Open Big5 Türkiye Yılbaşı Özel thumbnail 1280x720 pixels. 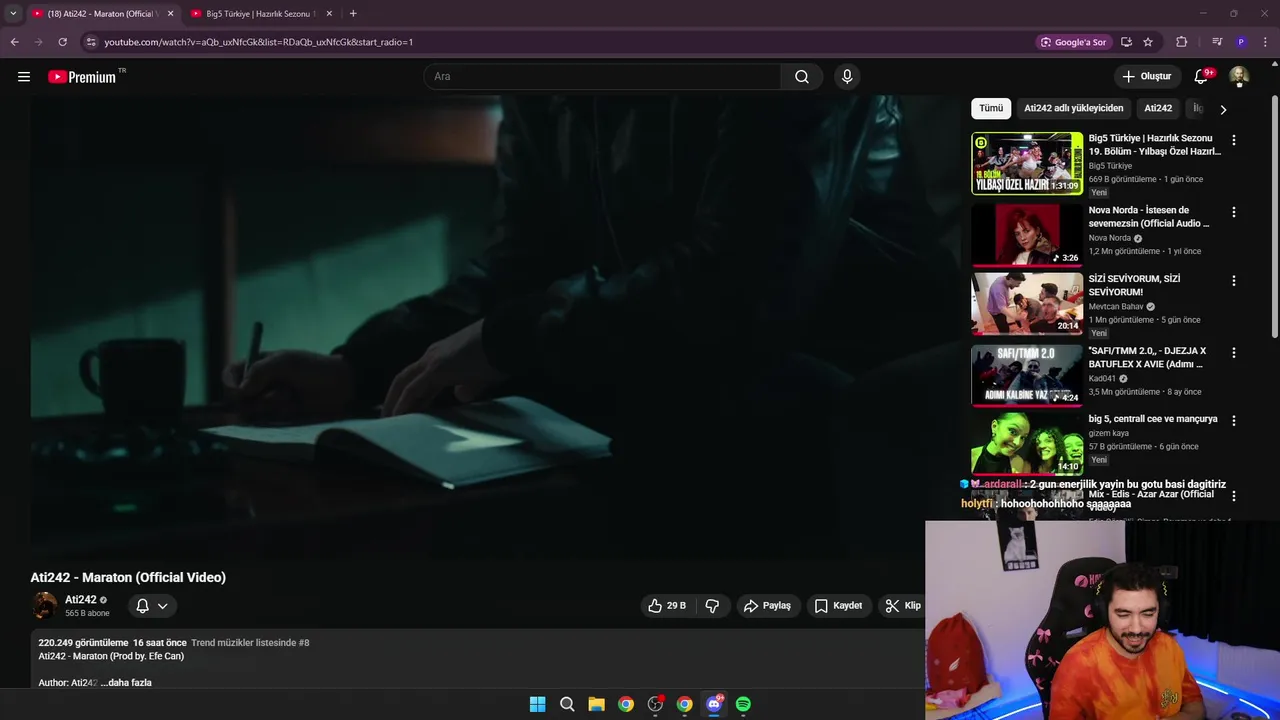1027,163
